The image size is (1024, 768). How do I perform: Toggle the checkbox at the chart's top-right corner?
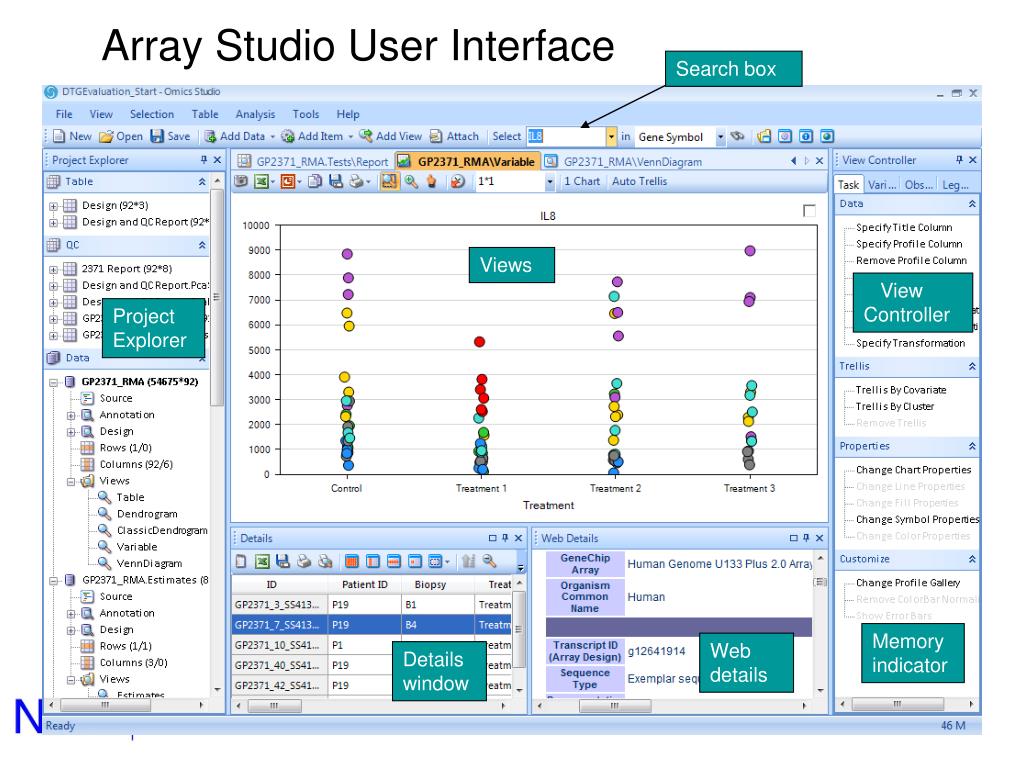pyautogui.click(x=809, y=210)
